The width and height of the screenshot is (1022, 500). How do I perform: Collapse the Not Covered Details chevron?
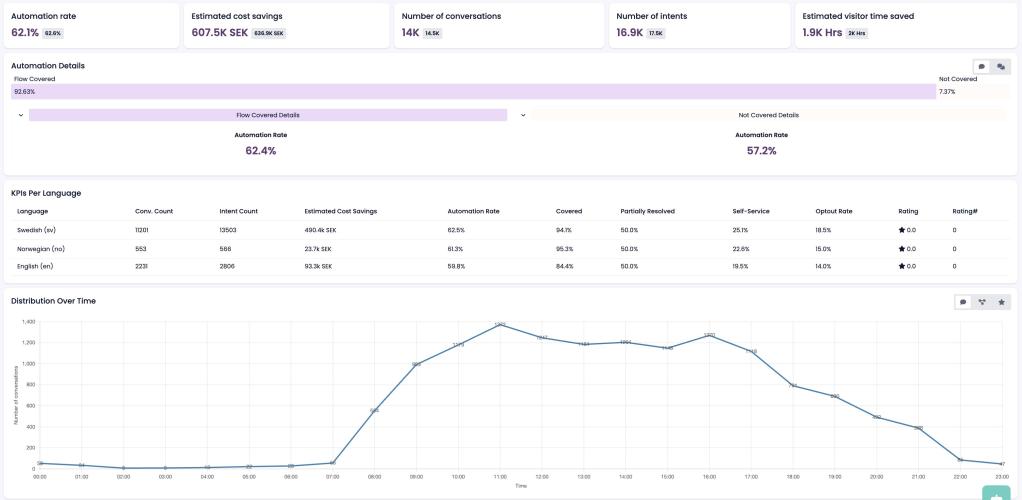(x=522, y=115)
